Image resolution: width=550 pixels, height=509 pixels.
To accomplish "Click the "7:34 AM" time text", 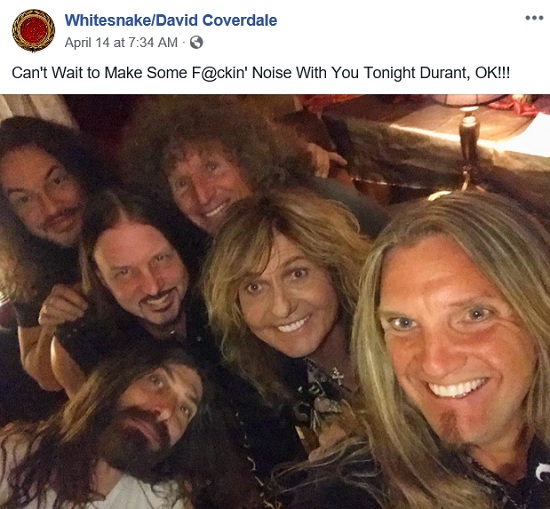I will click(x=153, y=42).
